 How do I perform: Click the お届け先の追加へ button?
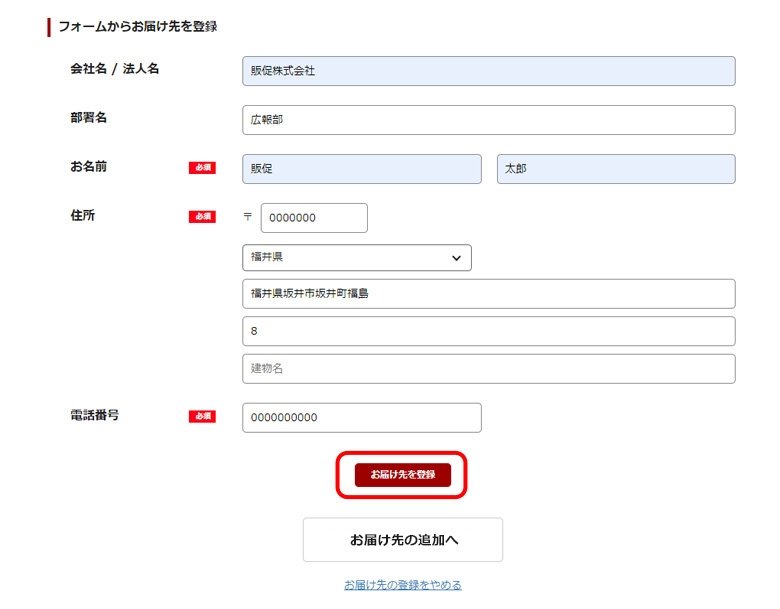pos(403,540)
